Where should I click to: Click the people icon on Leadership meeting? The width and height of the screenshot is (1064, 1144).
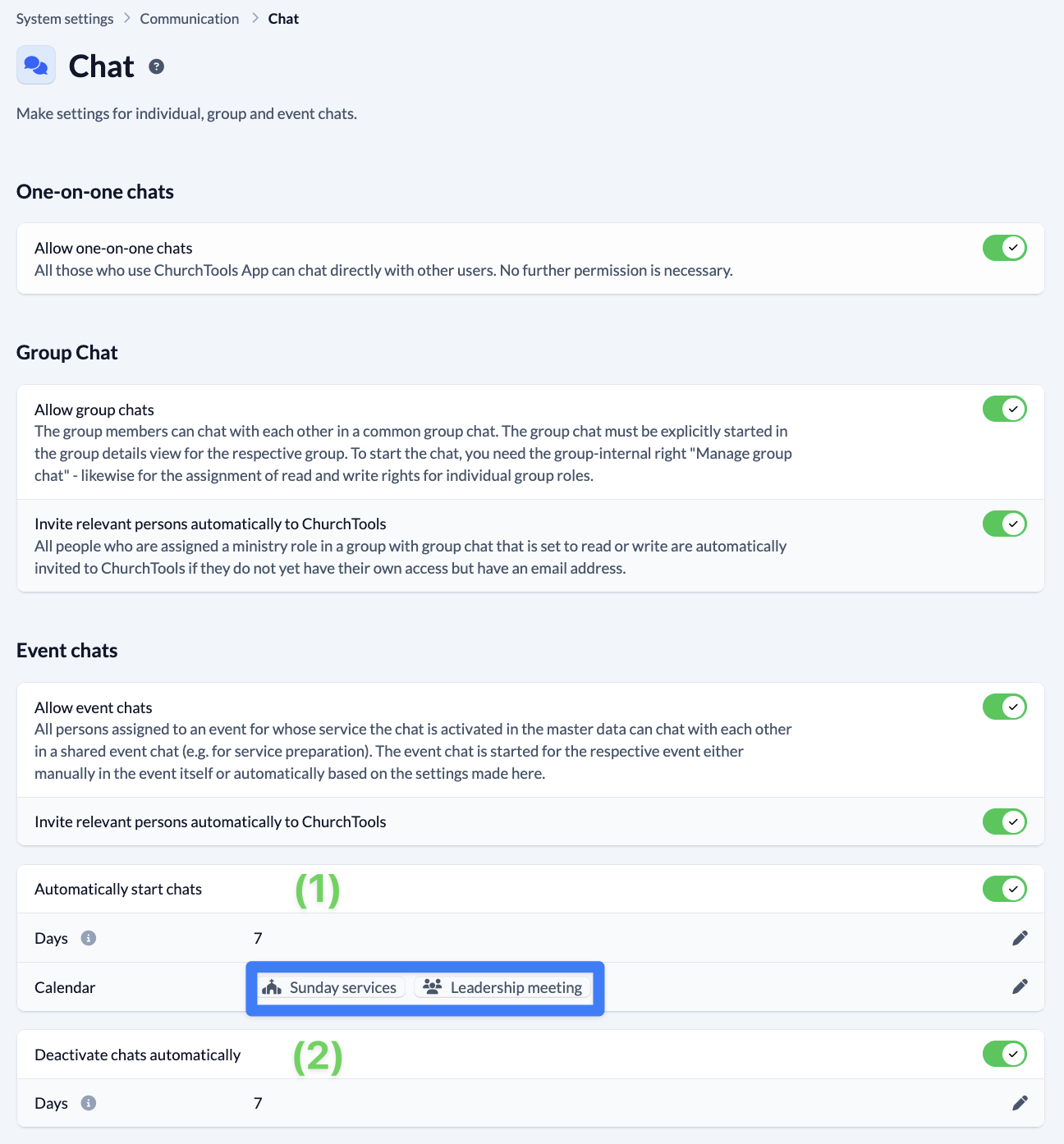(433, 986)
